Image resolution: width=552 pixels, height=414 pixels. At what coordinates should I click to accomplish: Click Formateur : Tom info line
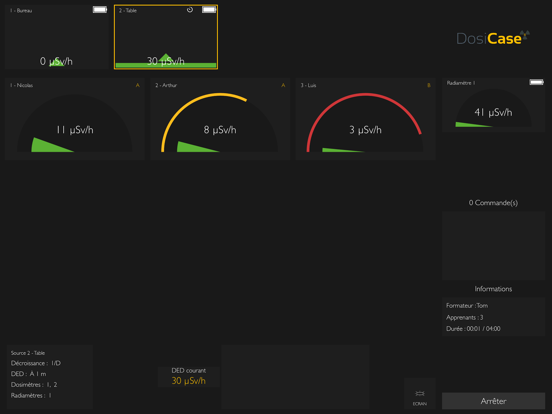[x=467, y=306]
